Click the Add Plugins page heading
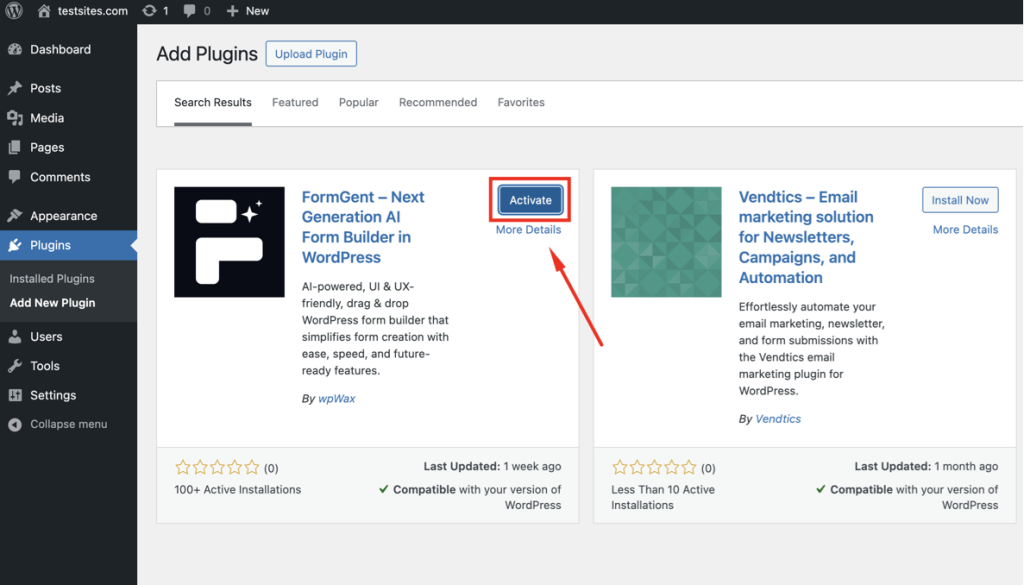1024x585 pixels. 207,54
